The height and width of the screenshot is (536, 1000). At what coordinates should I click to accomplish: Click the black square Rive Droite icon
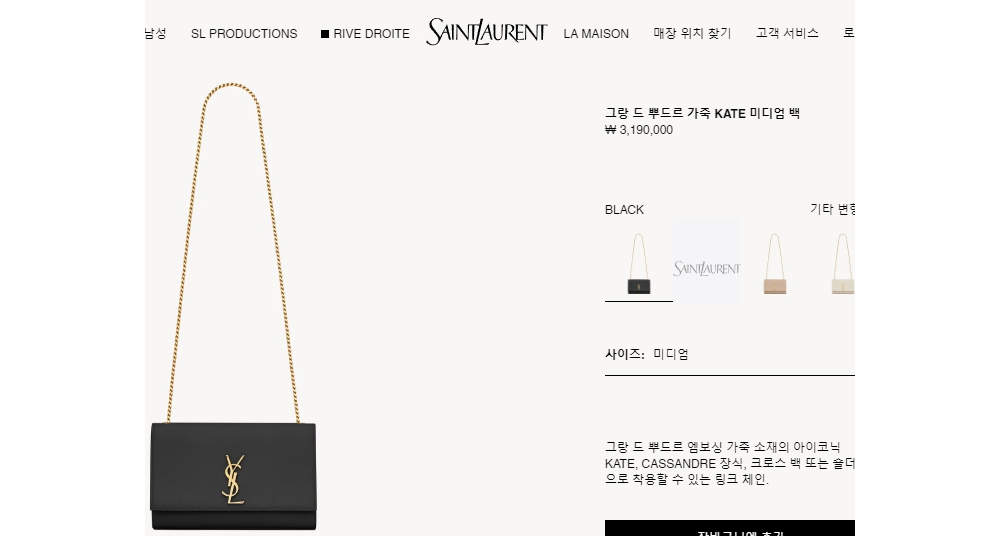325,34
